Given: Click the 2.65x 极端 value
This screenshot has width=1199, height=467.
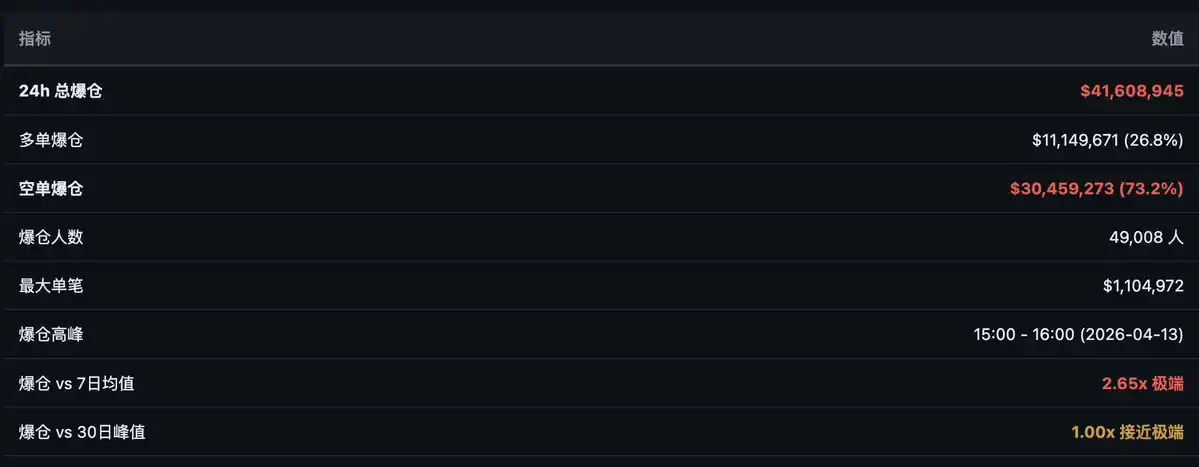Looking at the screenshot, I should coord(1142,384).
